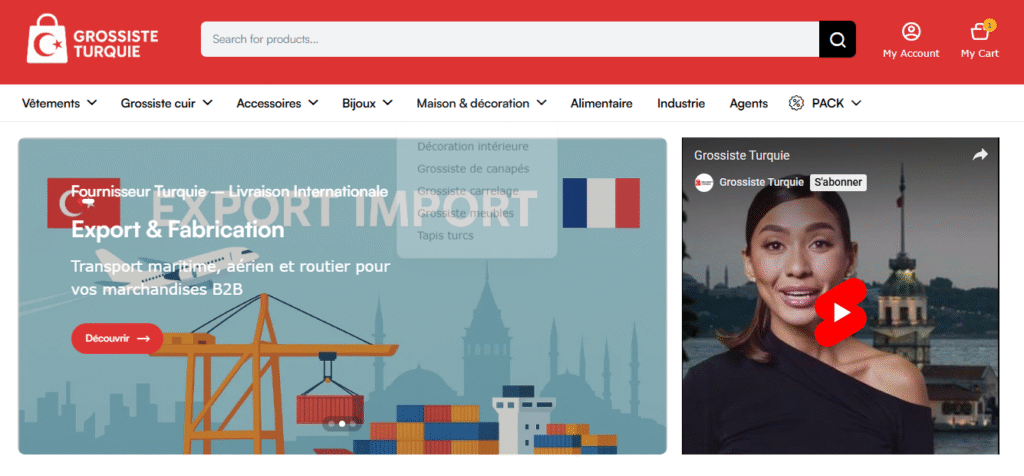Open the PACK menu label

coord(828,103)
